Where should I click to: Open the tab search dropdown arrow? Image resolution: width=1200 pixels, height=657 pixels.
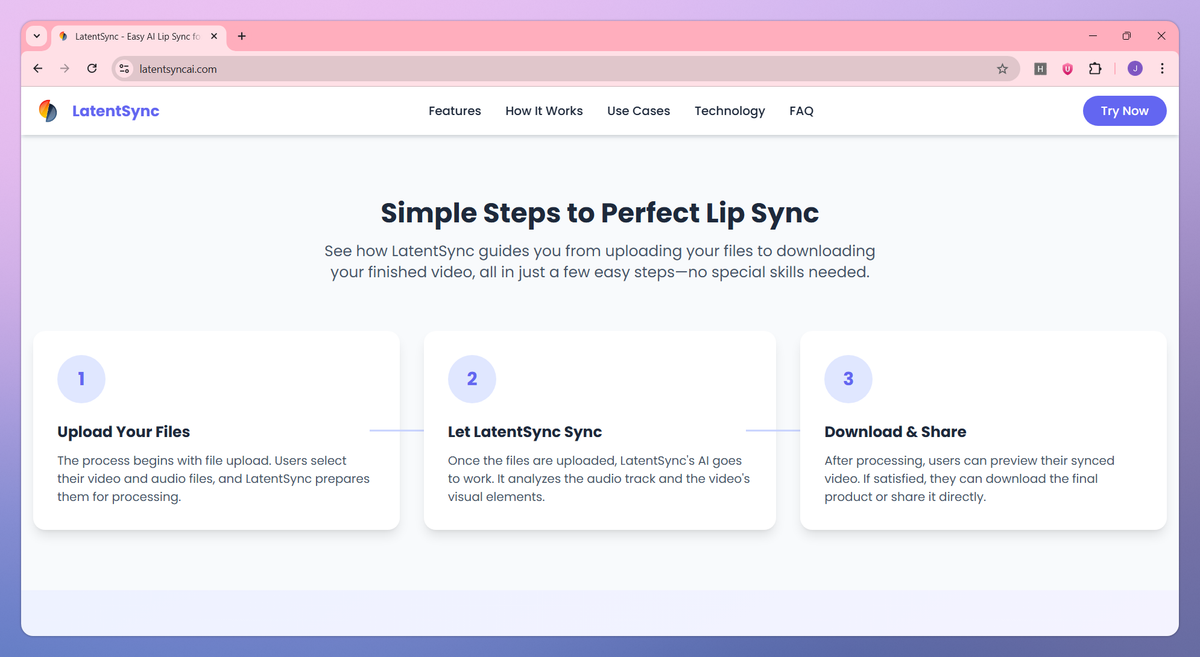(37, 36)
